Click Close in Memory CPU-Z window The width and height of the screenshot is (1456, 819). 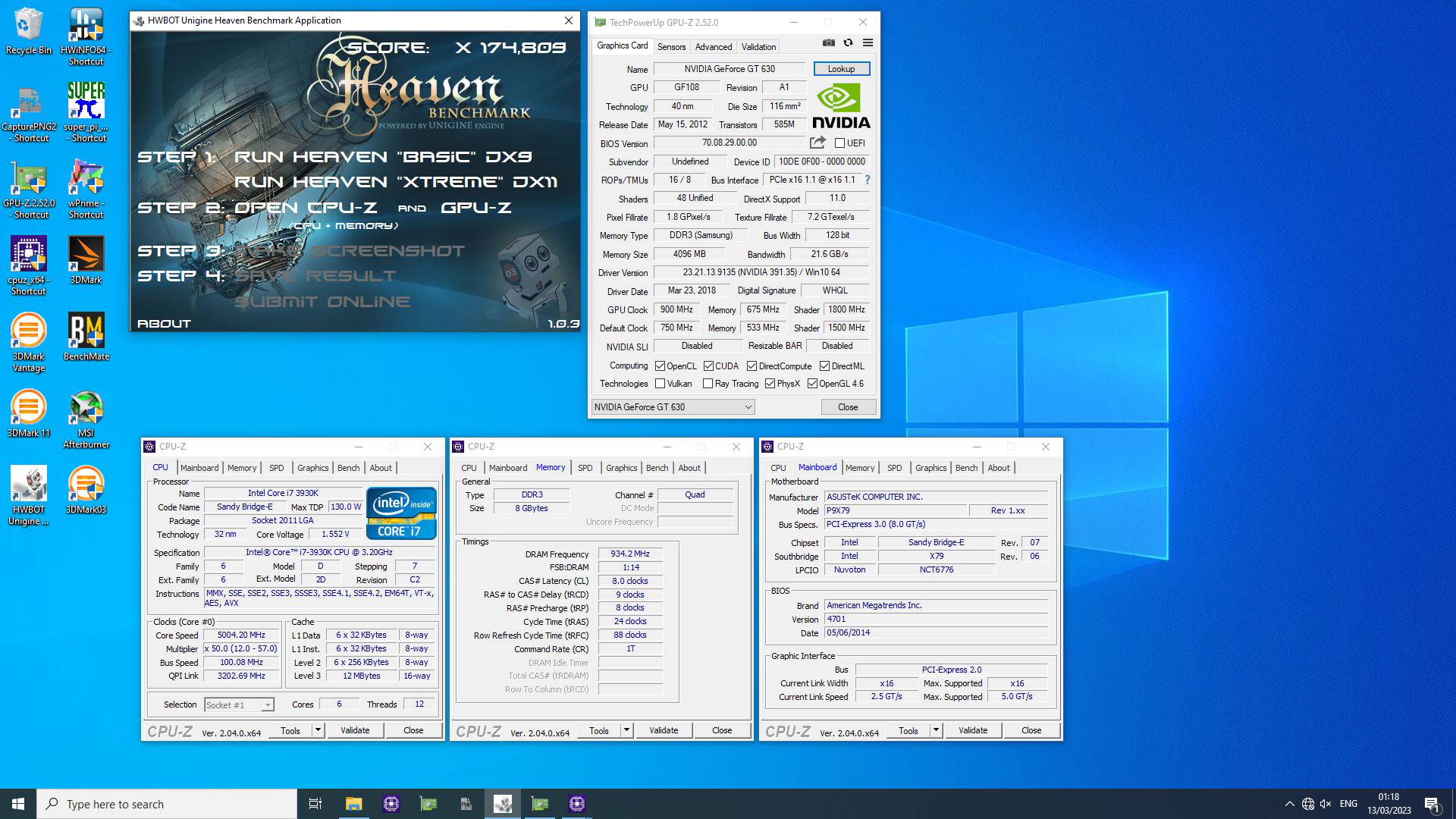[x=722, y=730]
